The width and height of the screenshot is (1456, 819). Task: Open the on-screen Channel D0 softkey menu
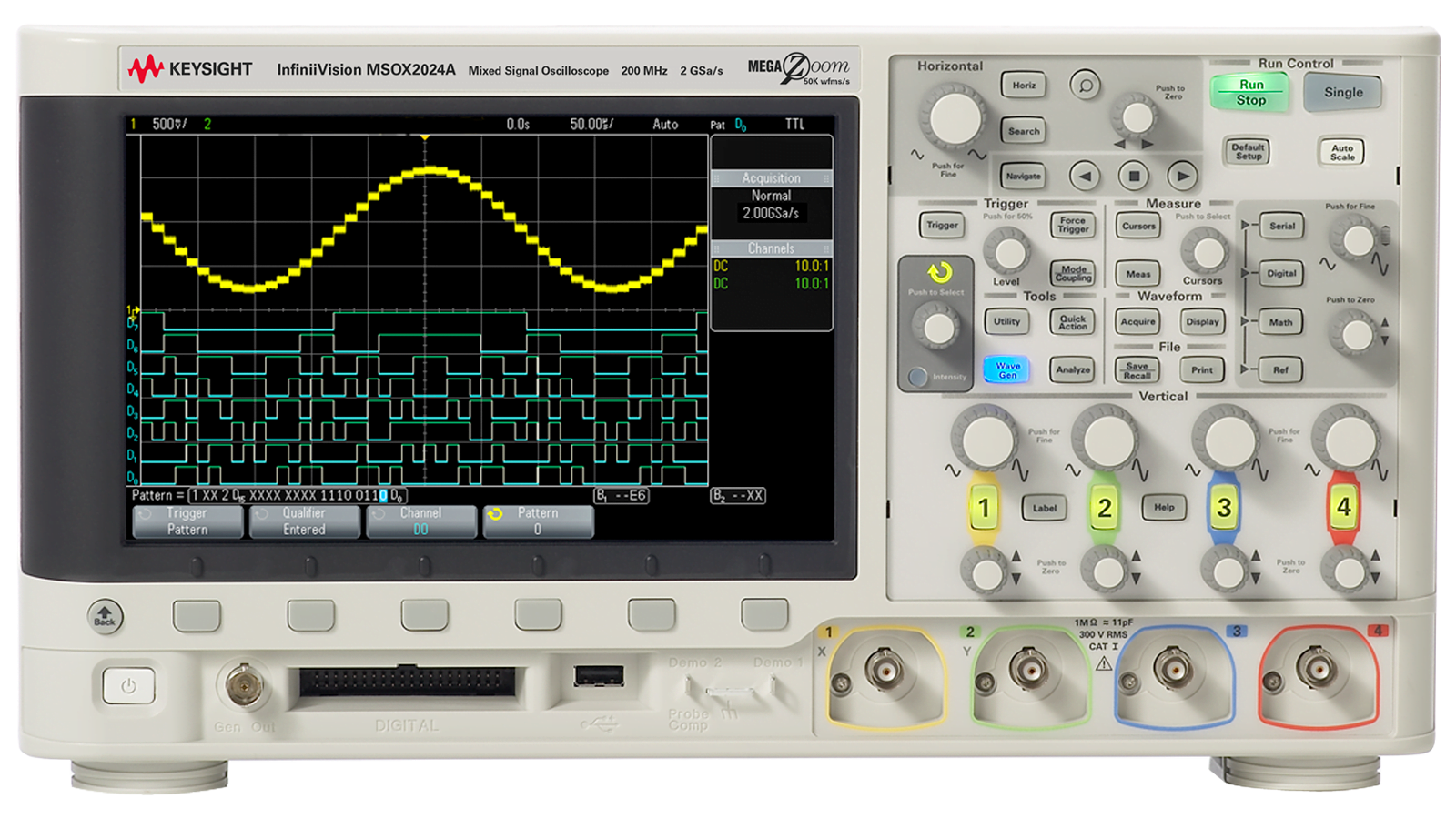[420, 521]
